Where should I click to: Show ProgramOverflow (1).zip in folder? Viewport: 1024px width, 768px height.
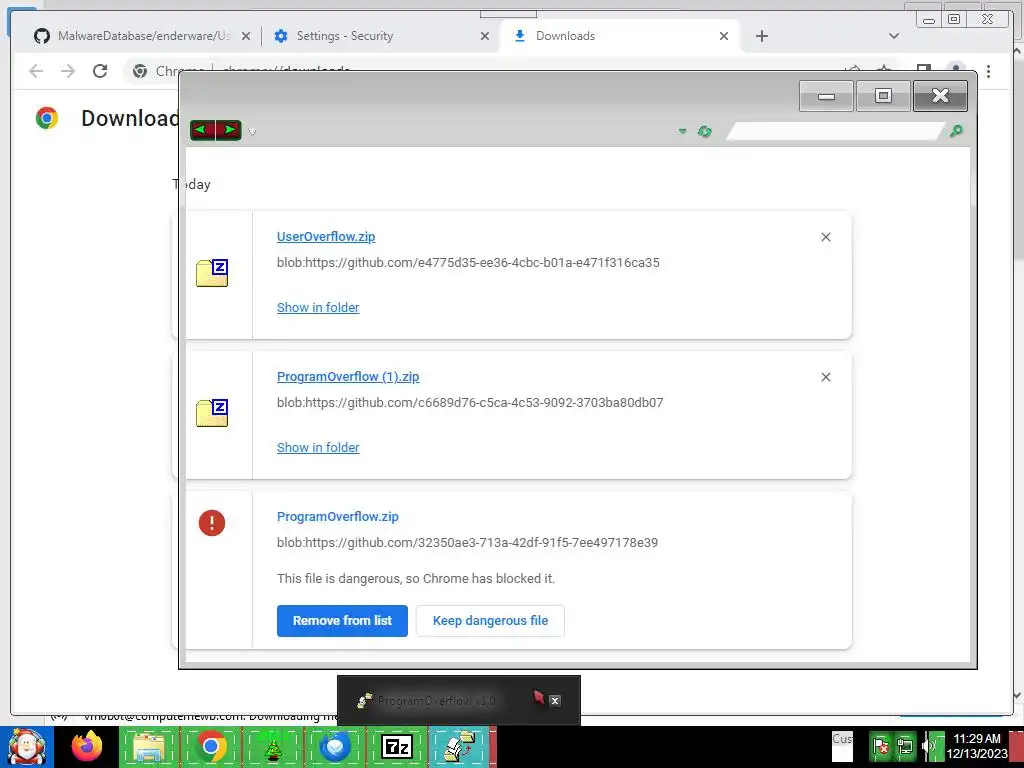pos(318,447)
